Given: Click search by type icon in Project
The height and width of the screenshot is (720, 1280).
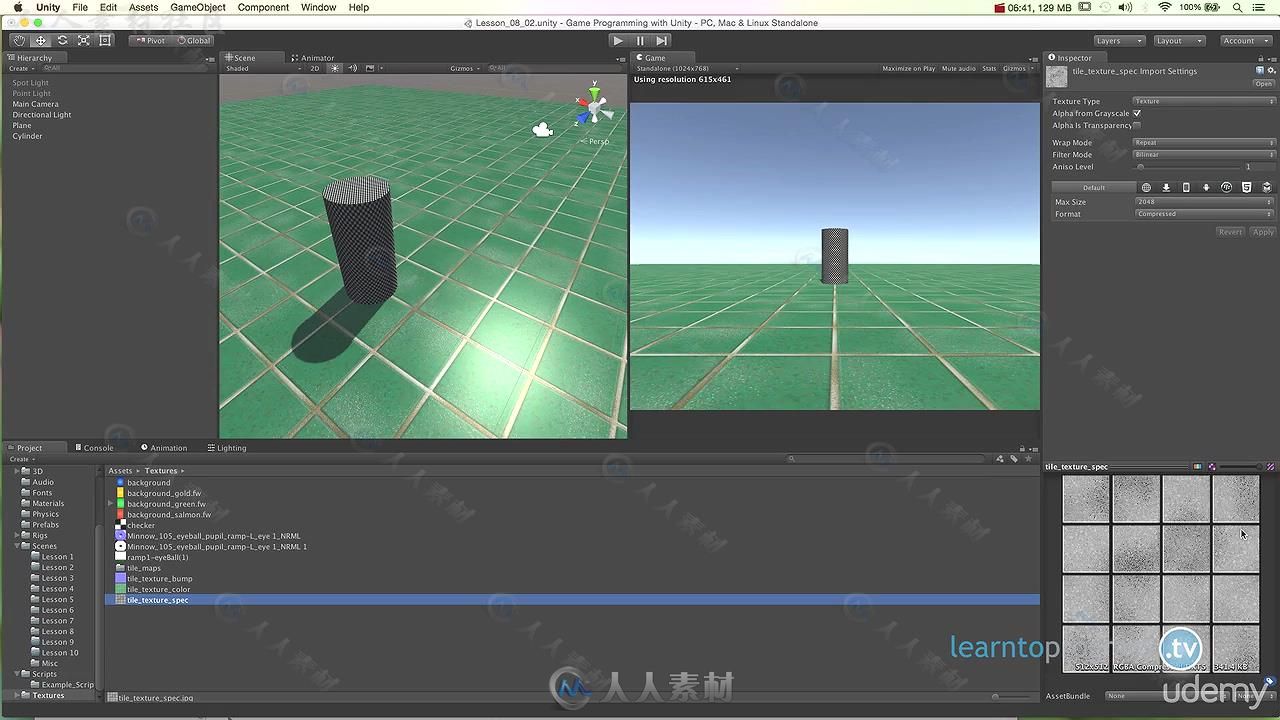Looking at the screenshot, I should pyautogui.click(x=999, y=459).
